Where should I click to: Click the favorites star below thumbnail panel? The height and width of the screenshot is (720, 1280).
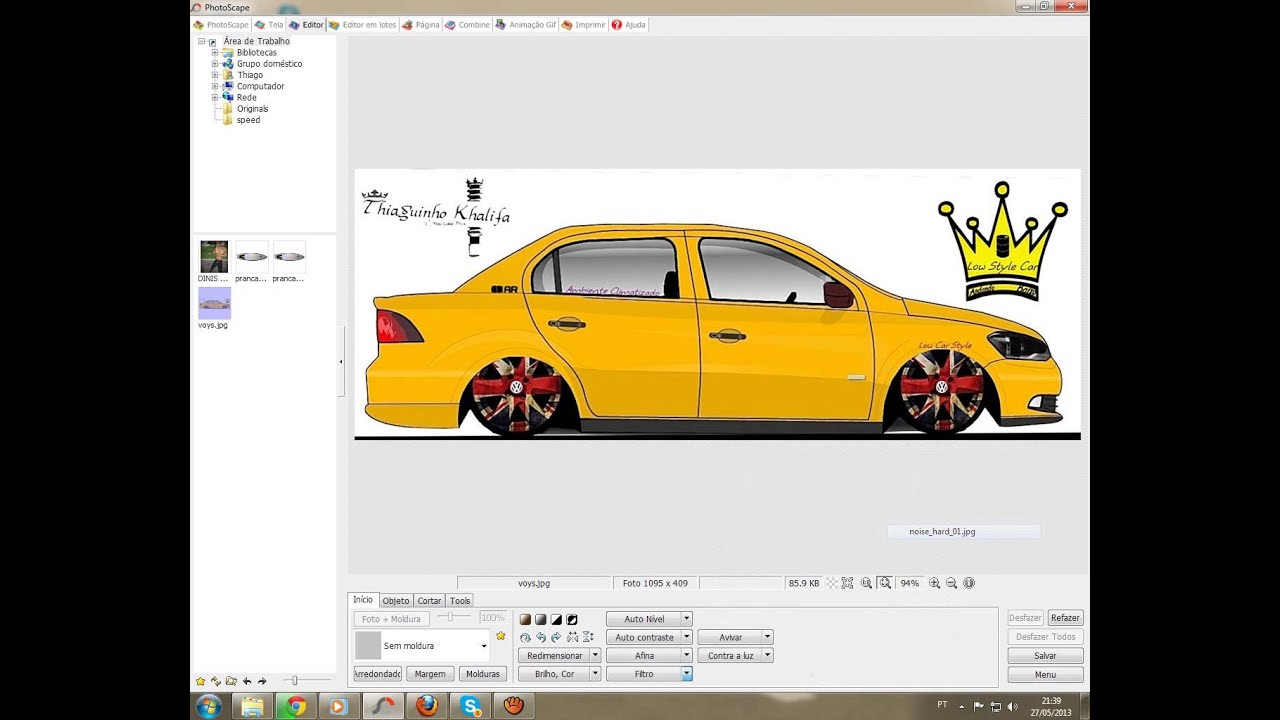(200, 681)
